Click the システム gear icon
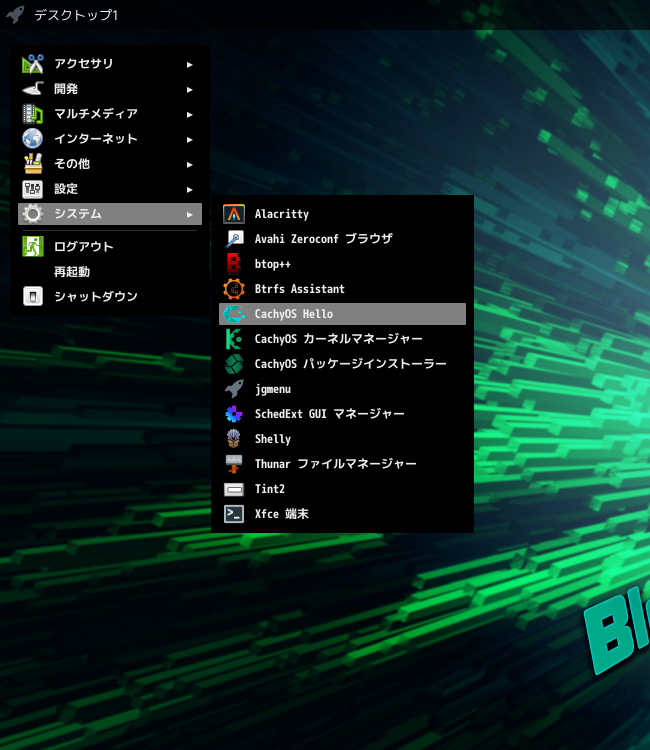The image size is (650, 750). coord(33,214)
